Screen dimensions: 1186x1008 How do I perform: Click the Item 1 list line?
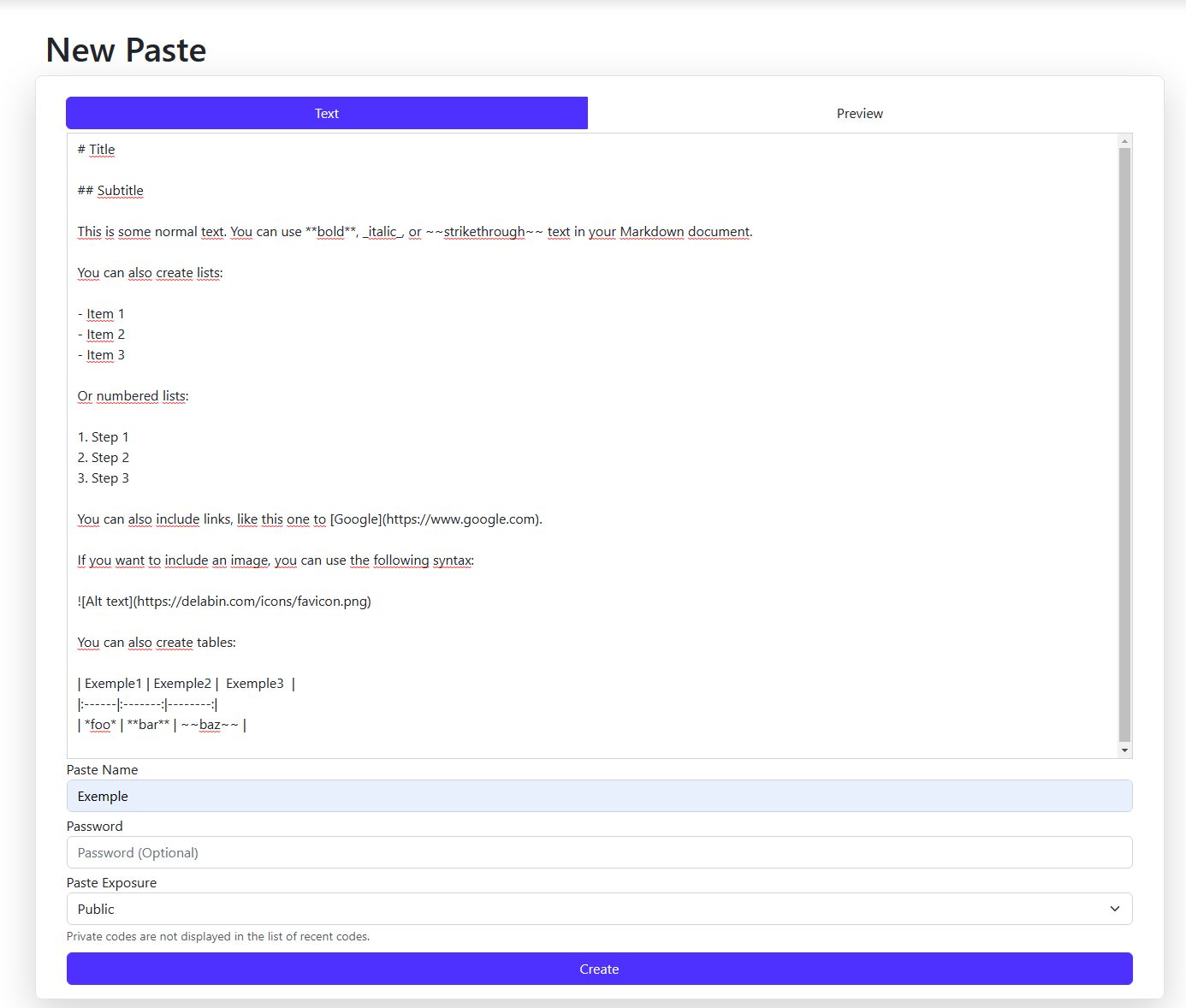tap(100, 313)
